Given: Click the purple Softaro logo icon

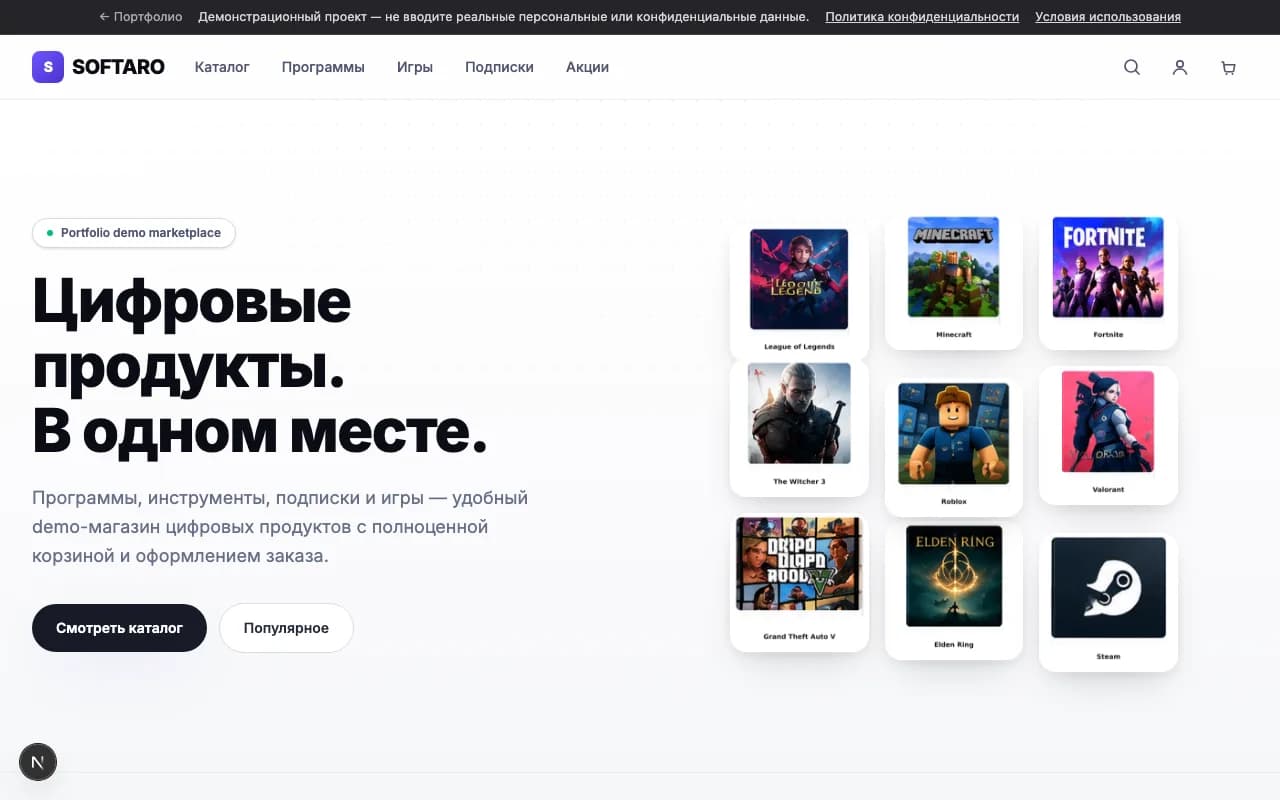Looking at the screenshot, I should (x=48, y=67).
